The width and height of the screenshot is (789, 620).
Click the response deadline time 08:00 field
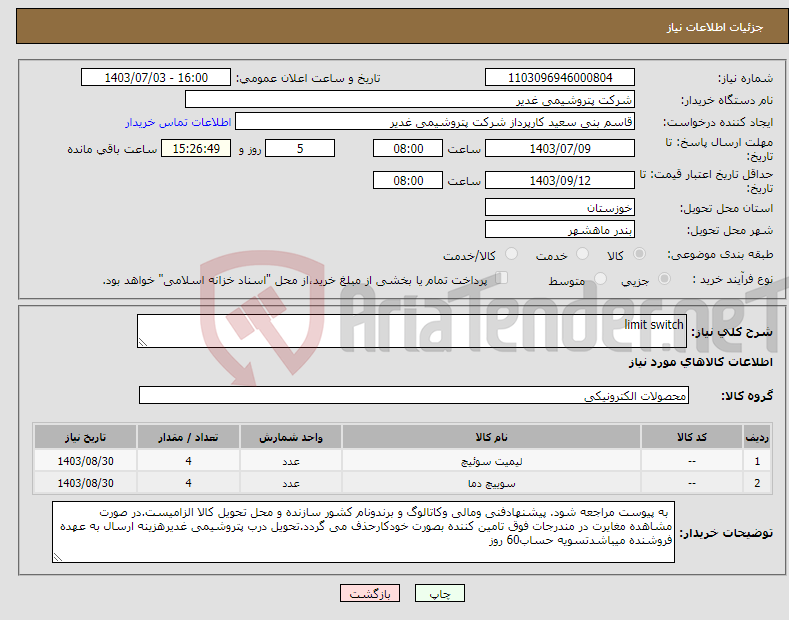(408, 148)
